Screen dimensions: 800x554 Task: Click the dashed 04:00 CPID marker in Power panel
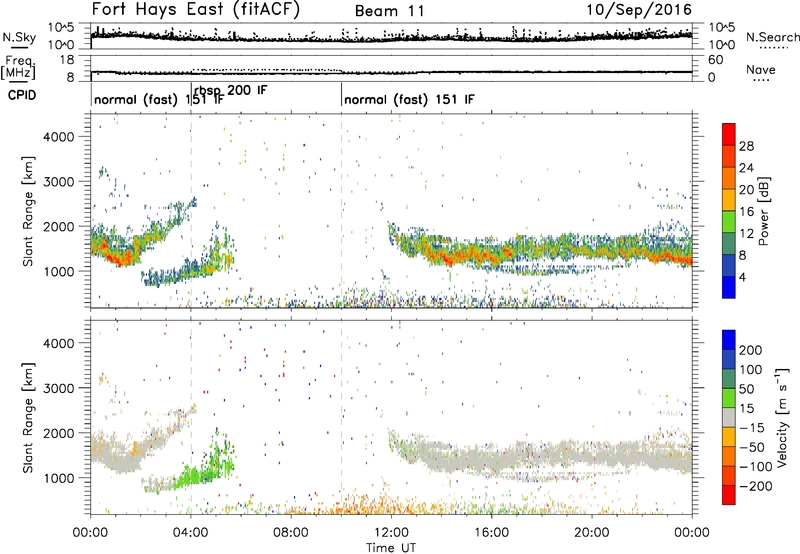tap(191, 211)
